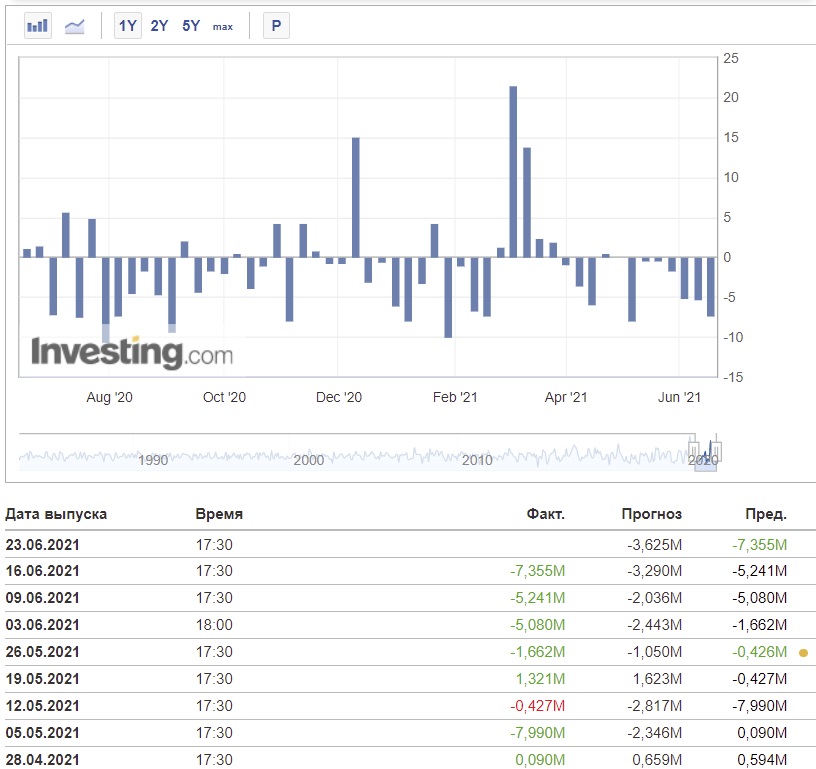Click the -3,290M forecast value
The width and height of the screenshot is (816, 769).
[654, 571]
